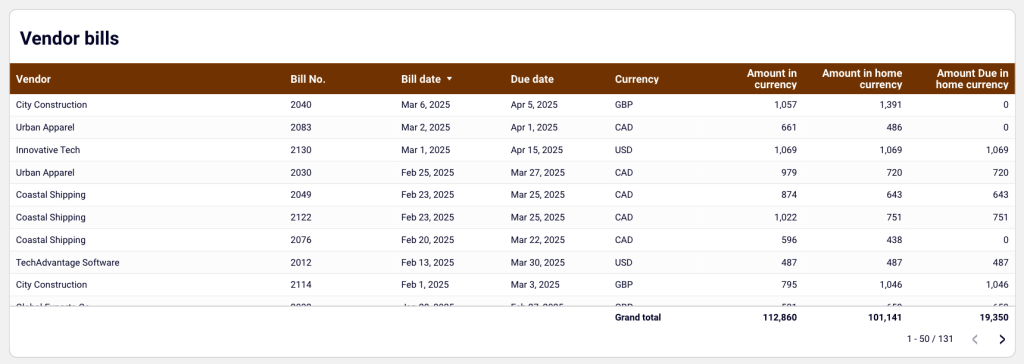Sort by Amount in currency header

coord(772,79)
